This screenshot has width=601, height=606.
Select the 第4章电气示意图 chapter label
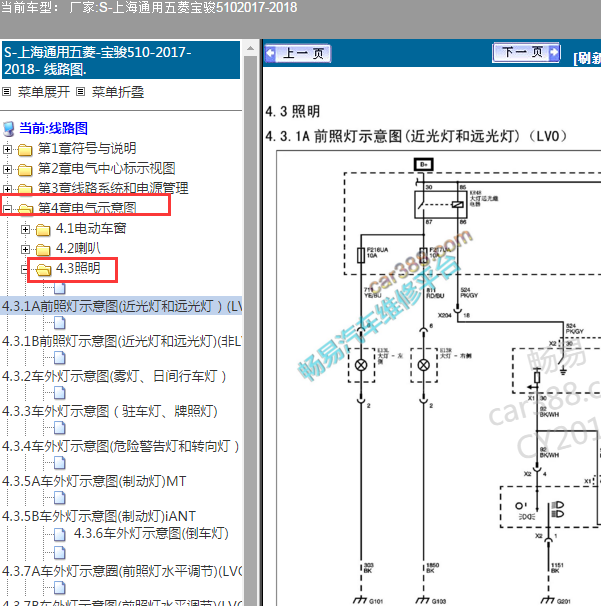click(x=87, y=208)
